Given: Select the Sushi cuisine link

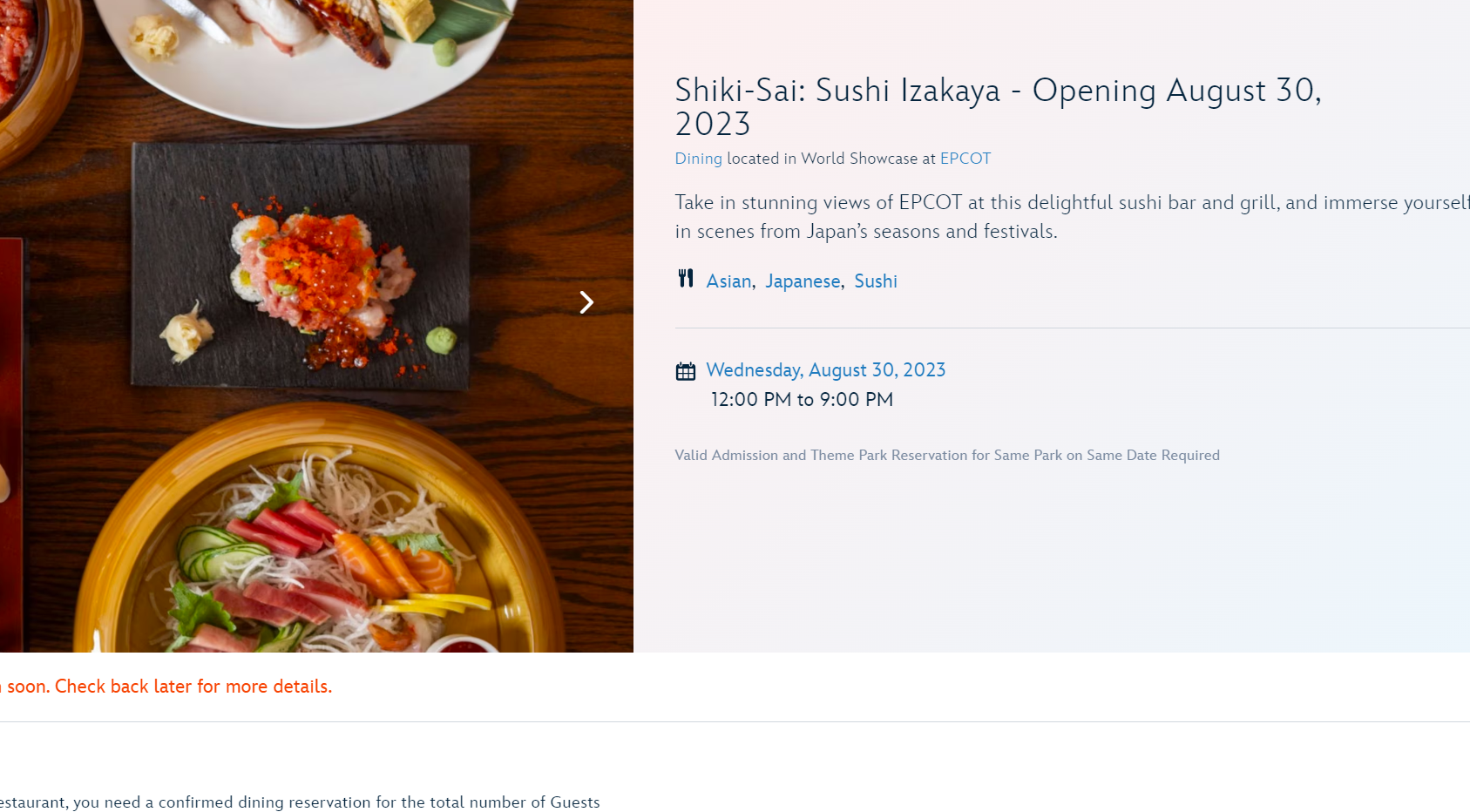Looking at the screenshot, I should pos(875,281).
